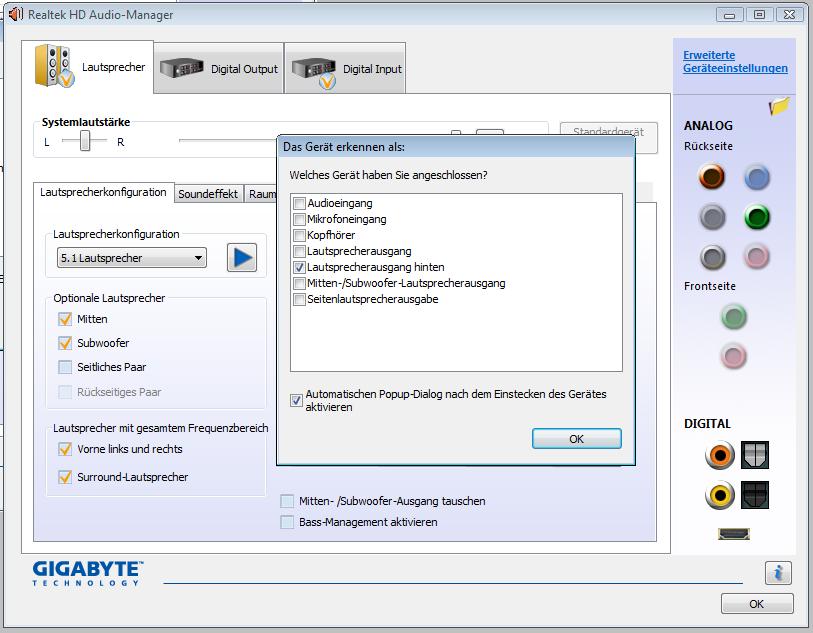Click the Realtek speaker icon in title bar

pyautogui.click(x=16, y=14)
